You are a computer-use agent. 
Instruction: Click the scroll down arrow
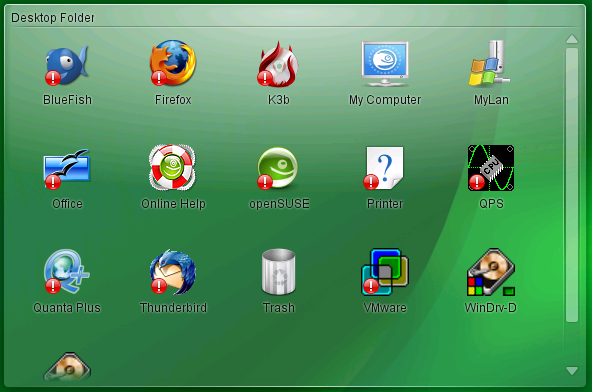coord(572,371)
